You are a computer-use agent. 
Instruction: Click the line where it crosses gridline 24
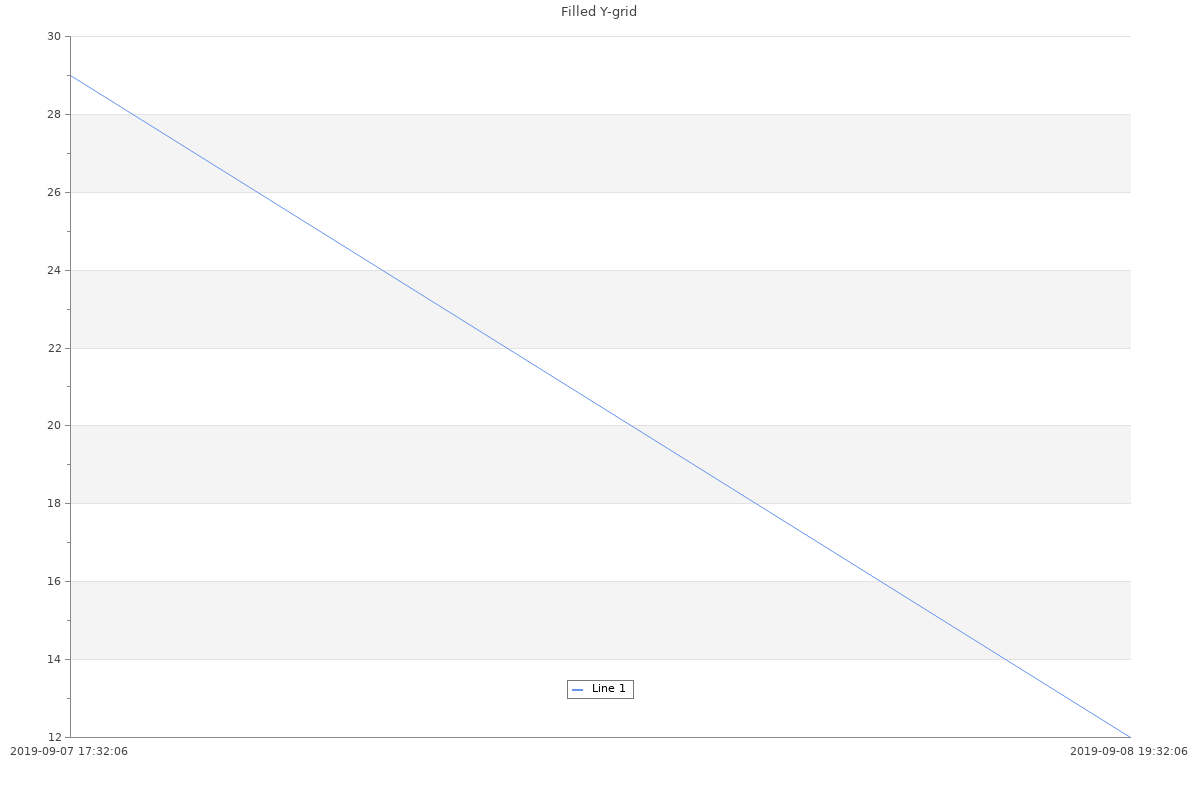[x=382, y=270]
